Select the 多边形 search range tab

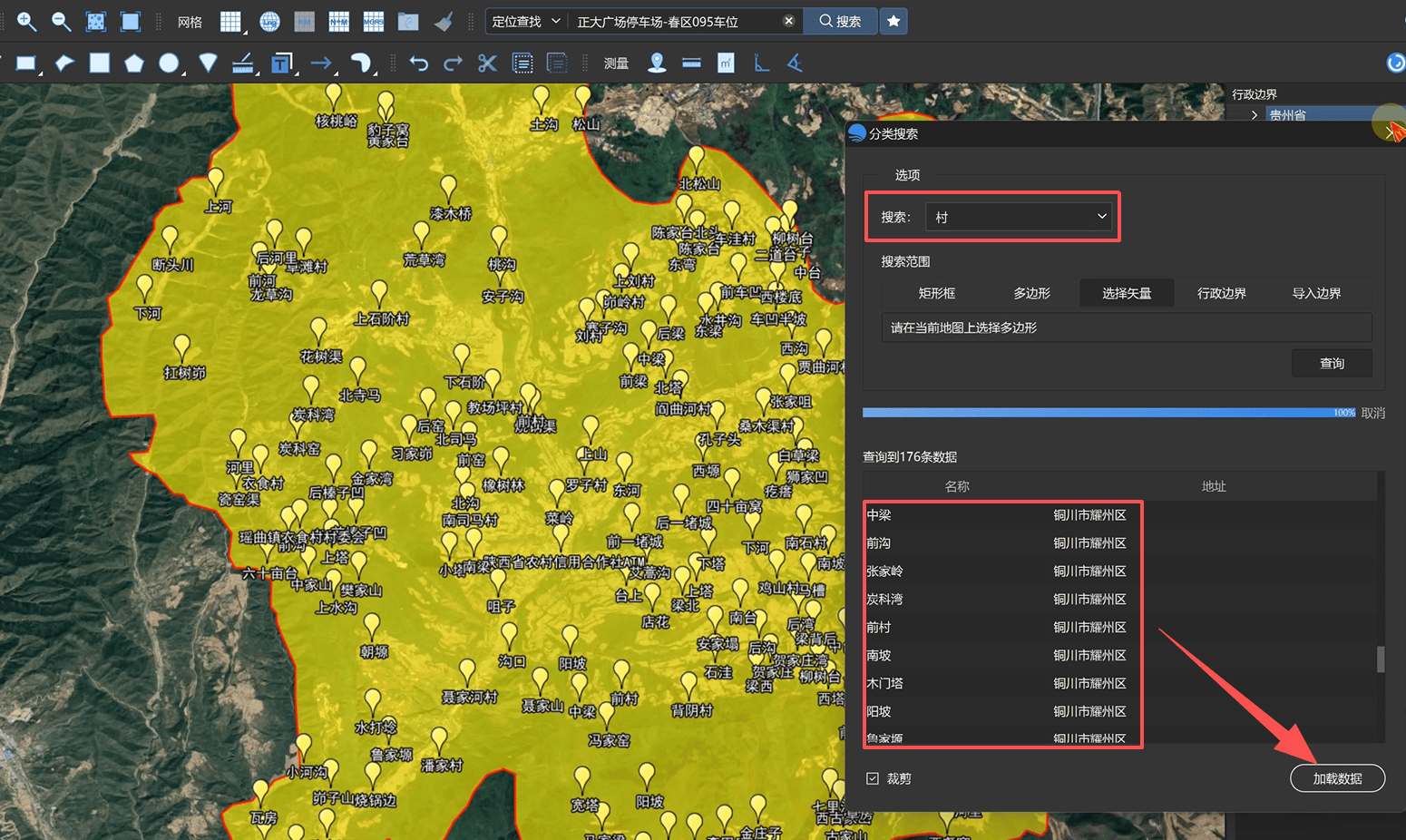coord(1031,293)
